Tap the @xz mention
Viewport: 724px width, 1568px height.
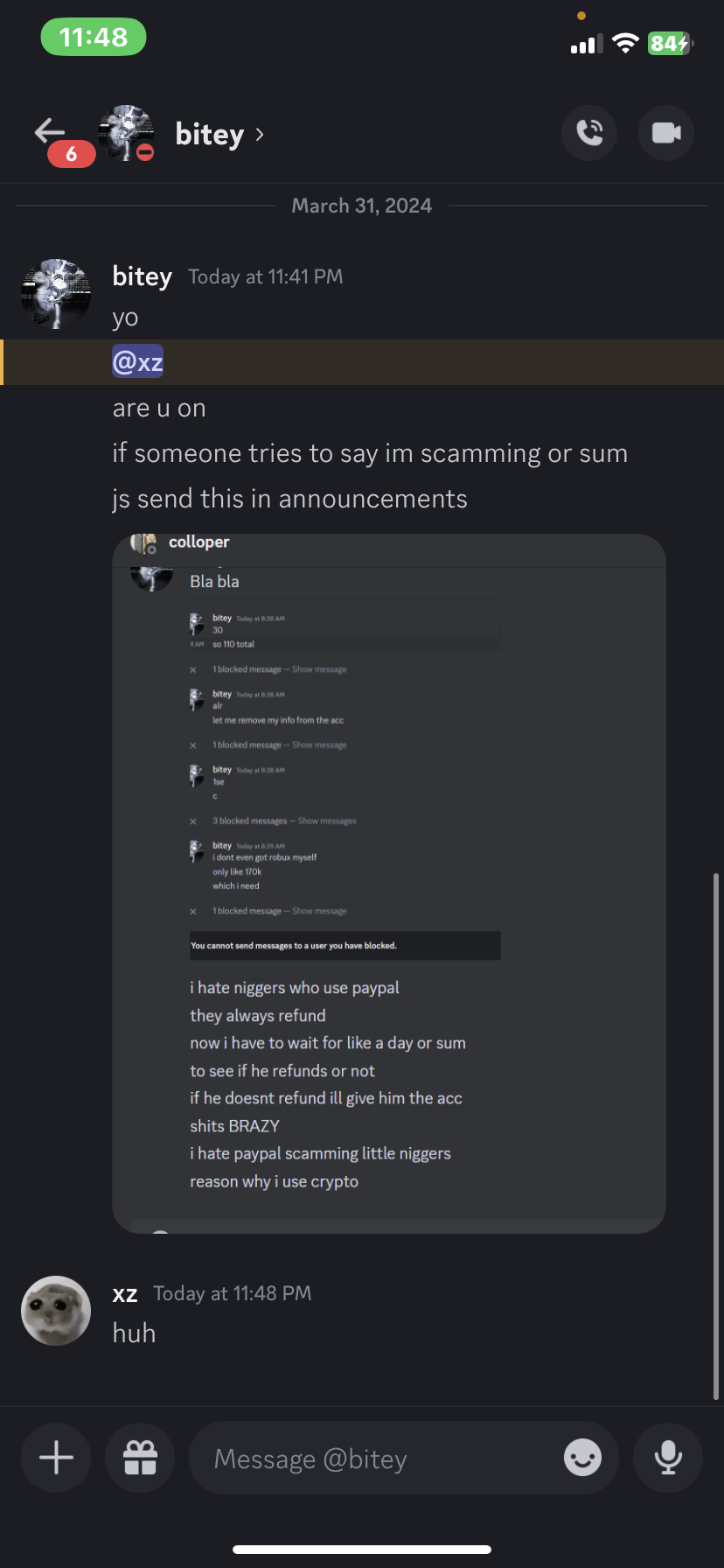click(x=138, y=362)
